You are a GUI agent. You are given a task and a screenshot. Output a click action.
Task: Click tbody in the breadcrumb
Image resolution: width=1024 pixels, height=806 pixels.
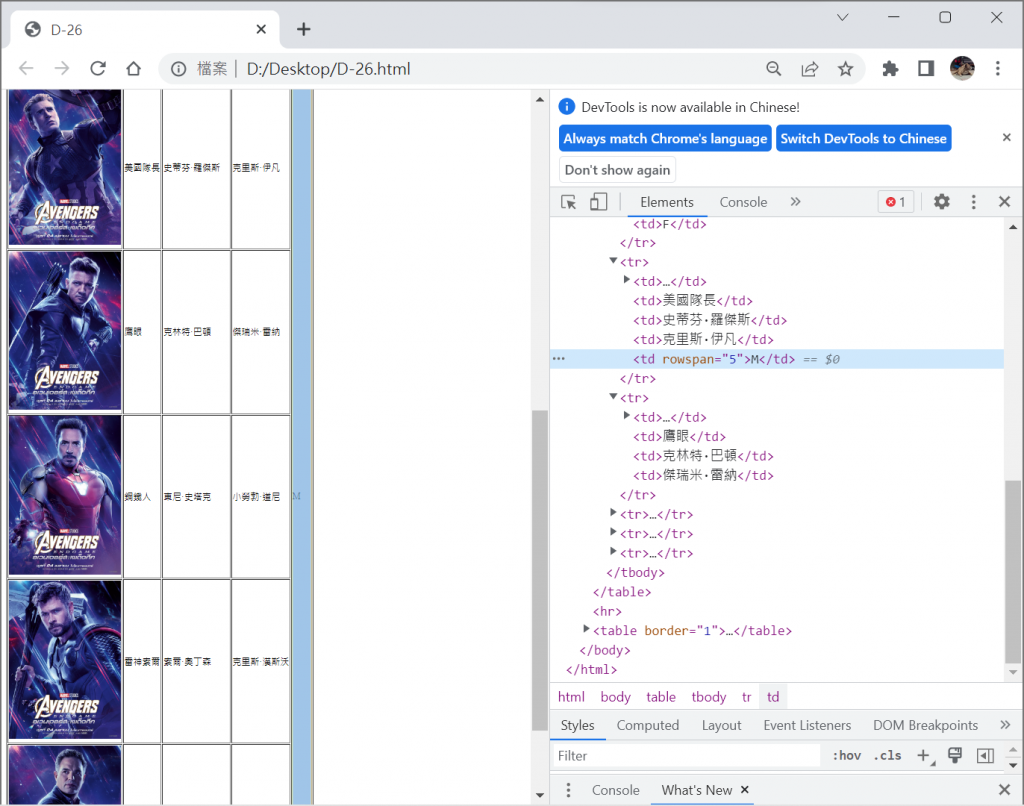pos(709,697)
